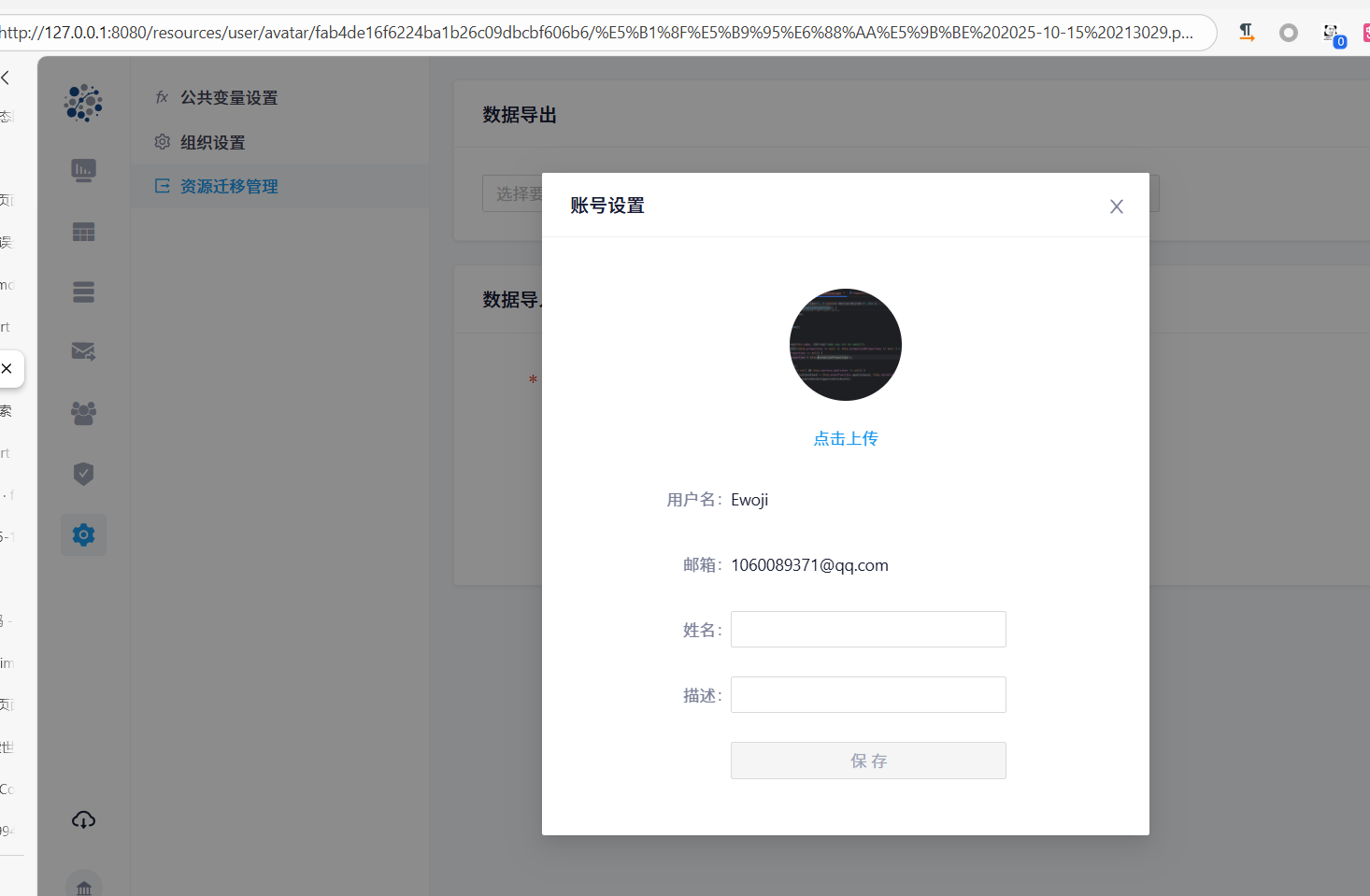
Task: Open the 数据导出 selection dropdown
Action: coord(512,193)
